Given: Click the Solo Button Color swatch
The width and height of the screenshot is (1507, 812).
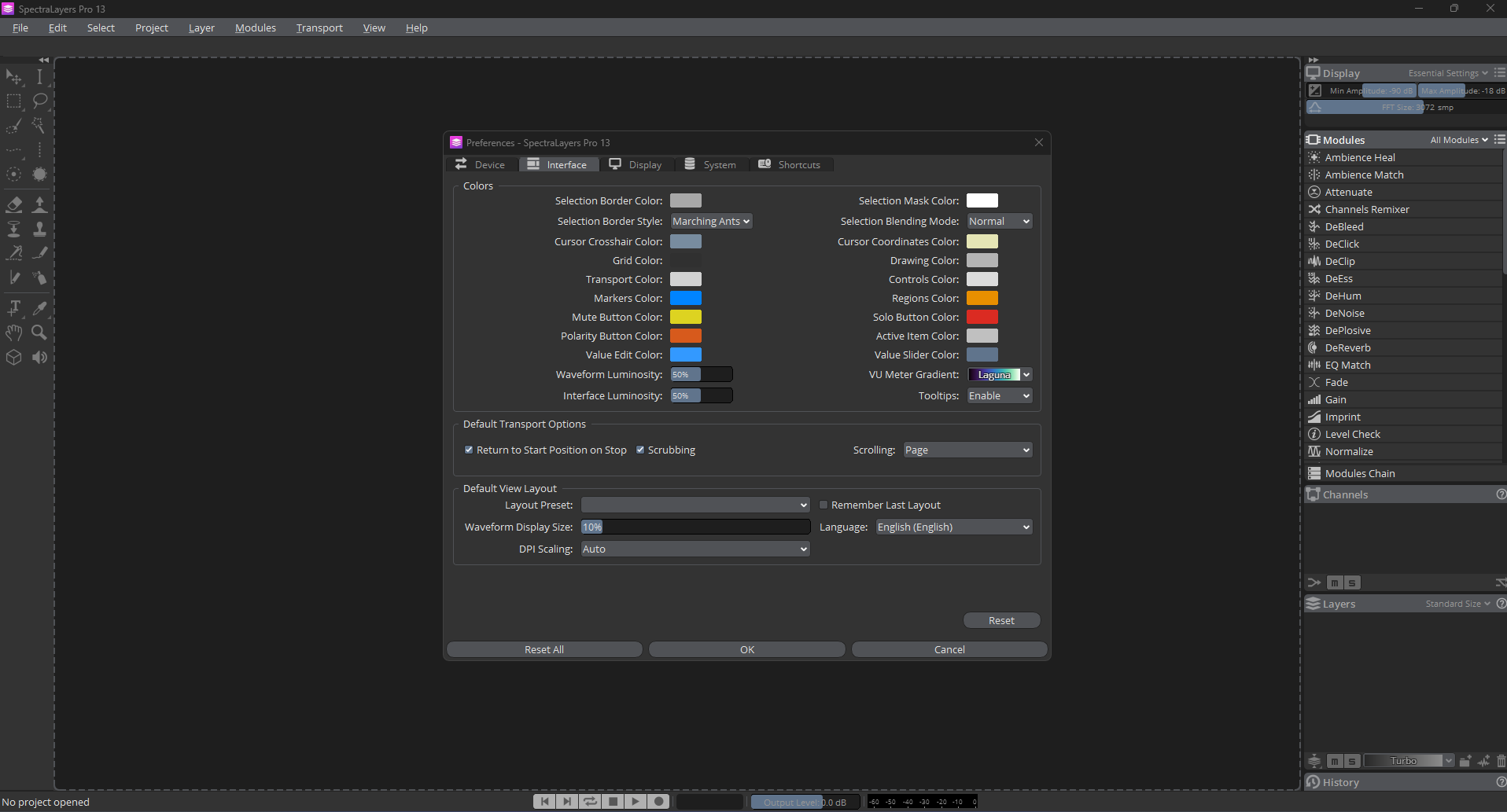Looking at the screenshot, I should [x=982, y=318].
